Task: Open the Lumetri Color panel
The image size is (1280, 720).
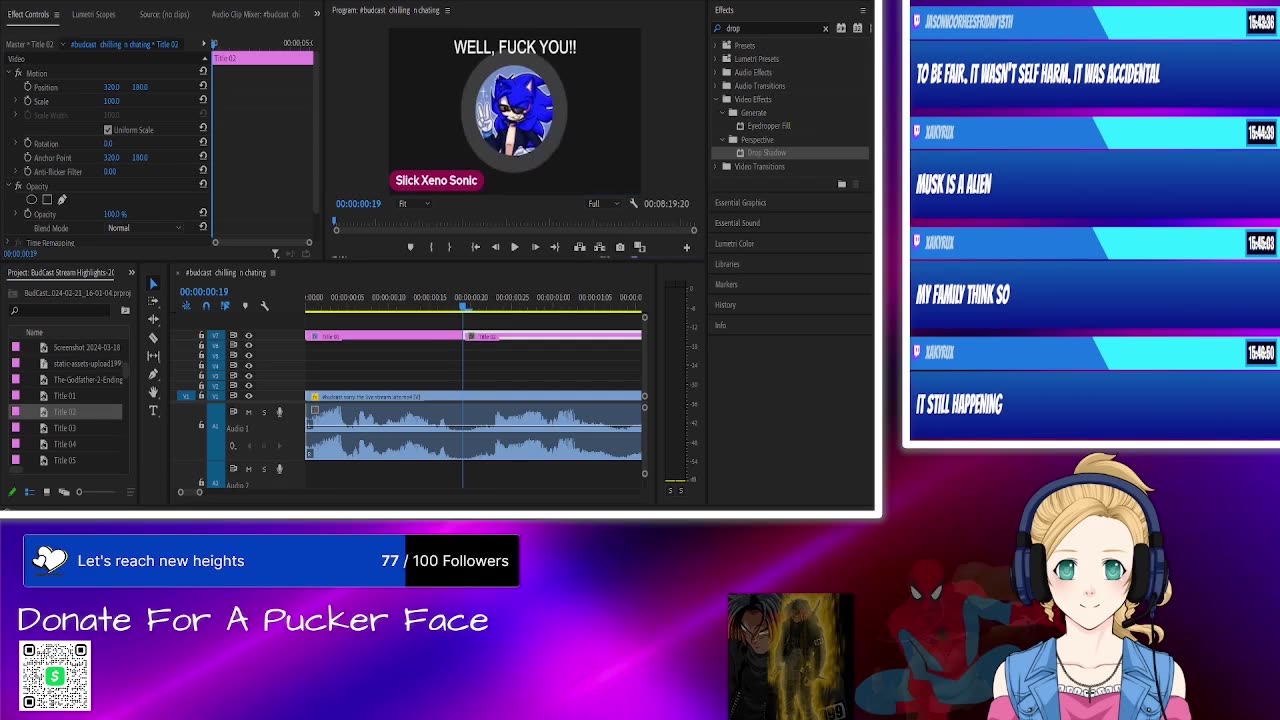Action: [x=734, y=244]
